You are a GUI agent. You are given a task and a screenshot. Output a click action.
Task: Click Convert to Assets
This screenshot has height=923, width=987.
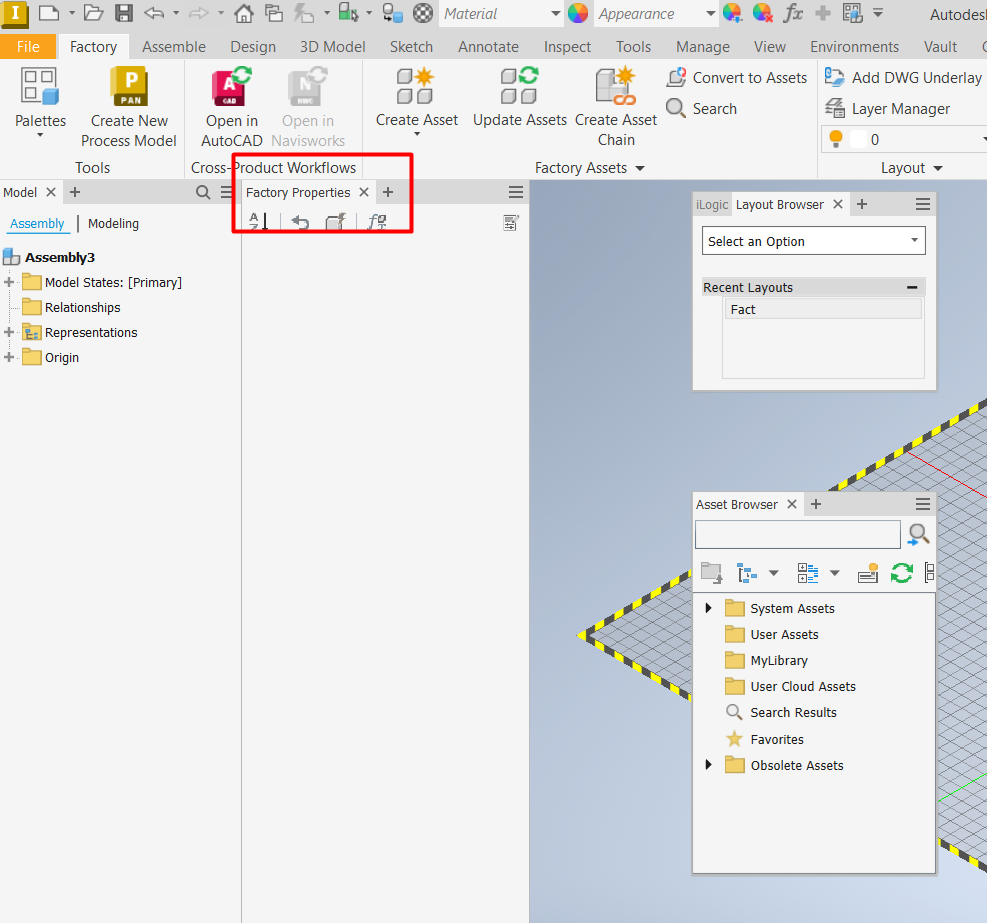coord(737,77)
